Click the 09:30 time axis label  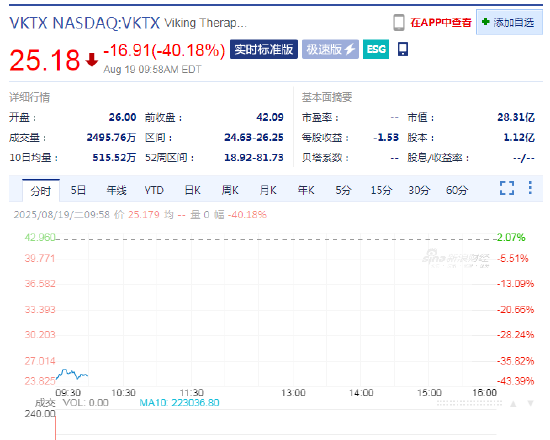click(68, 393)
